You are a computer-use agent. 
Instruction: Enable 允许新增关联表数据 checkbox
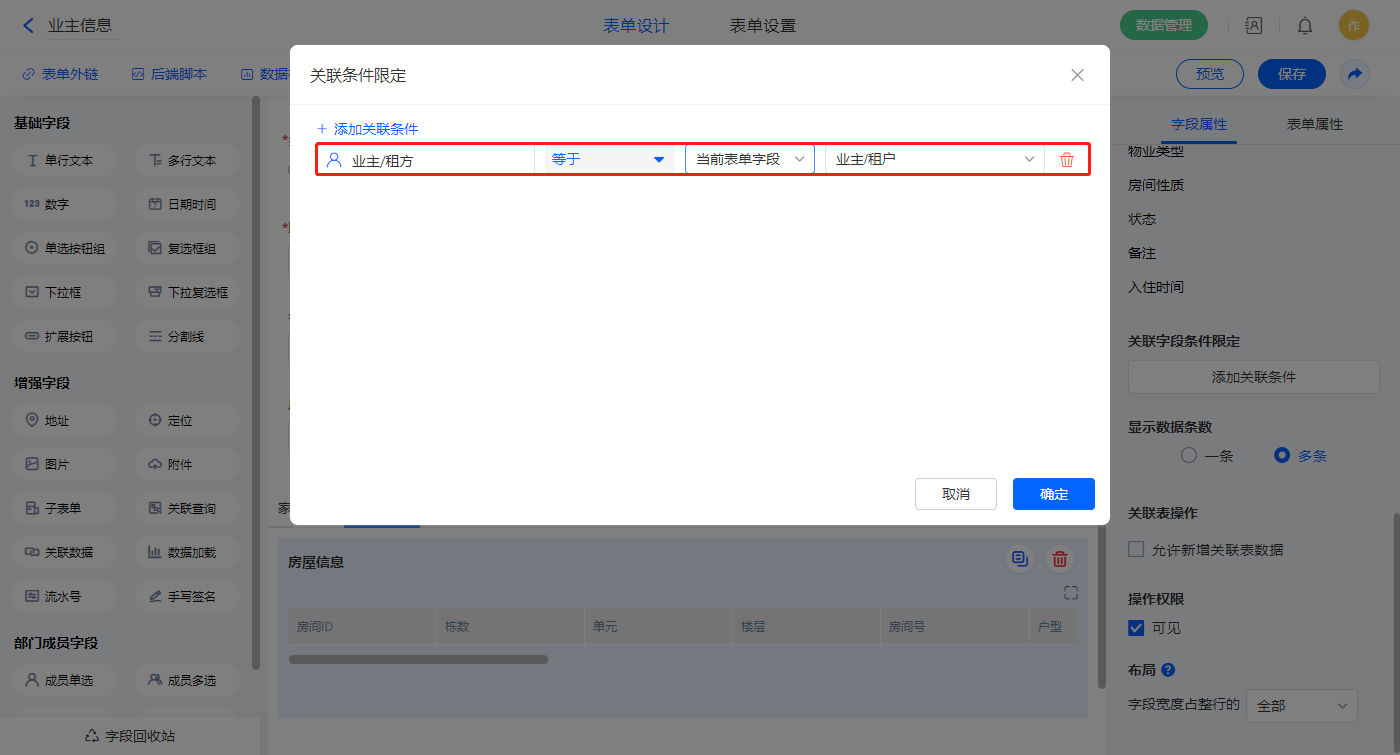click(x=1136, y=549)
